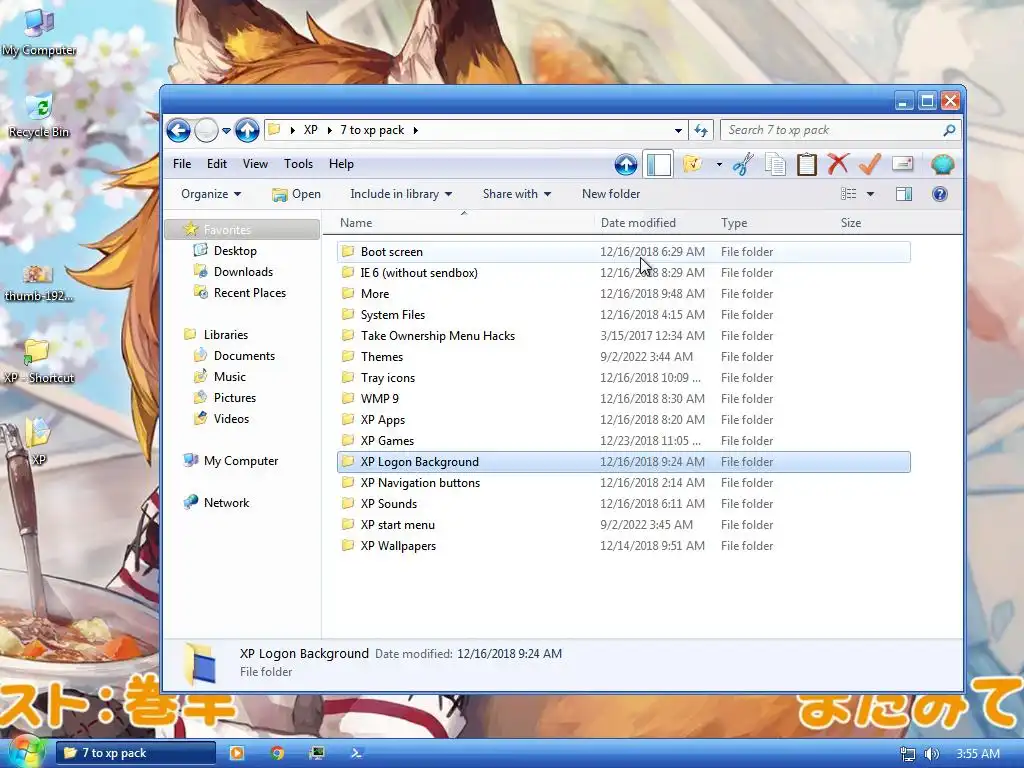Open the Tools menu
This screenshot has width=1024, height=768.
pyautogui.click(x=298, y=164)
